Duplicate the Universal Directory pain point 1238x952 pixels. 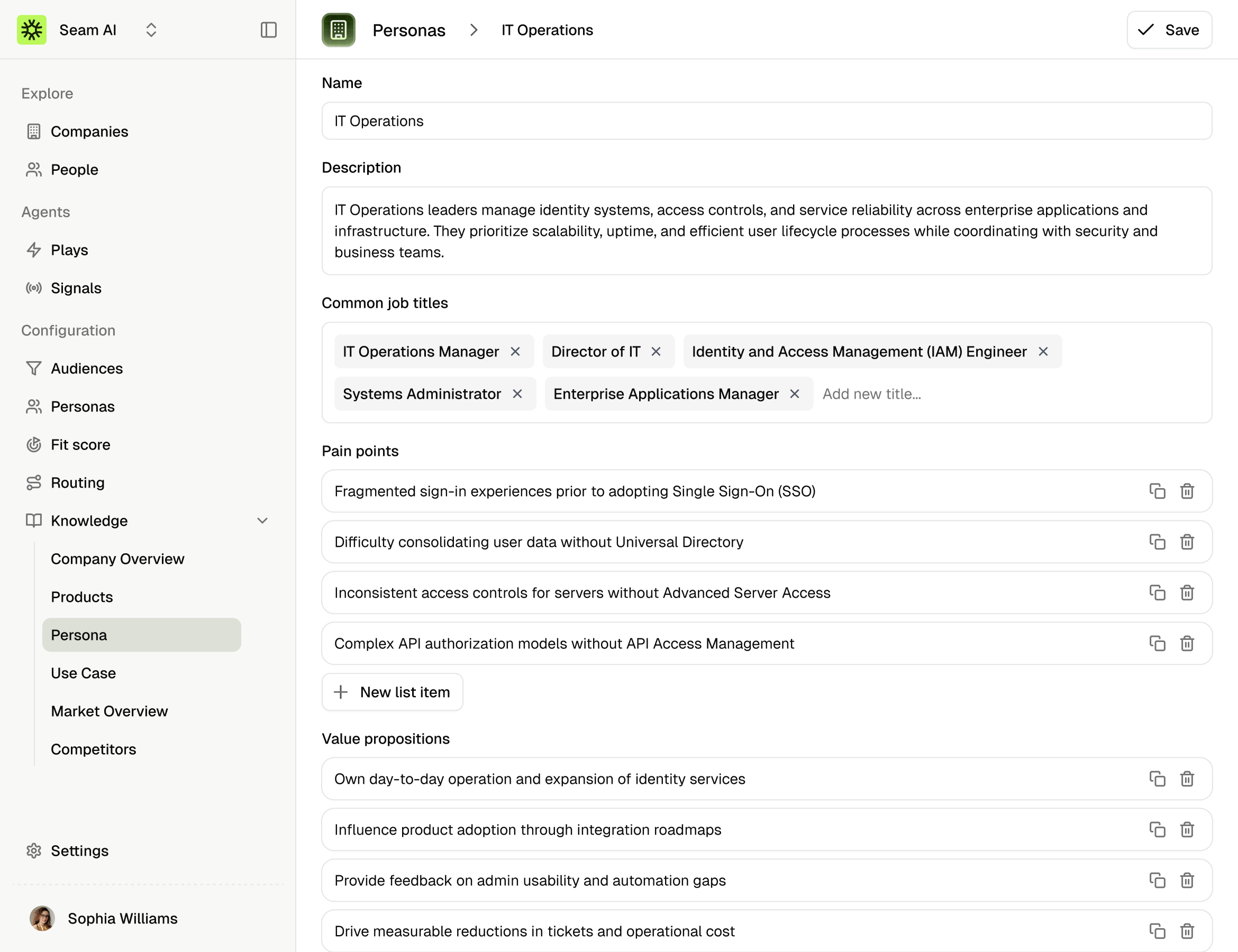[x=1157, y=542]
